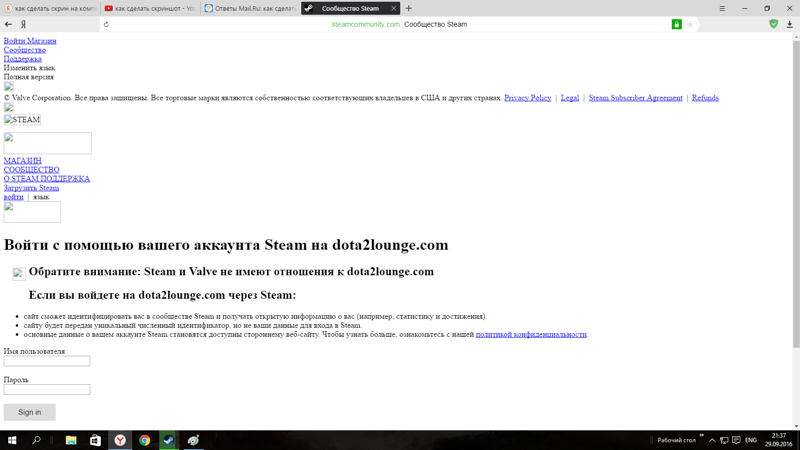Go back with the browser back arrow
The width and height of the screenshot is (800, 450).
(x=8, y=24)
